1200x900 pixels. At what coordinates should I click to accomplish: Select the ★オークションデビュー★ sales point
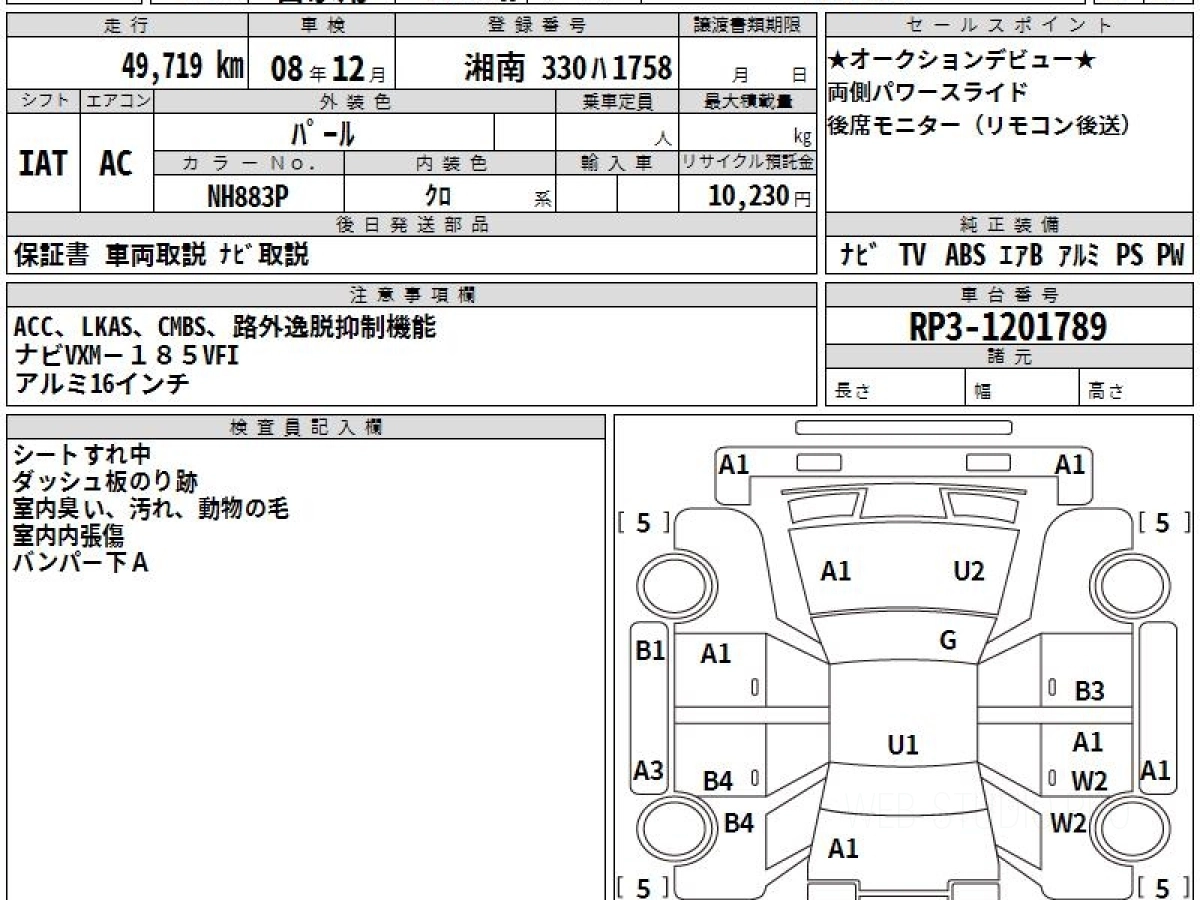click(962, 62)
